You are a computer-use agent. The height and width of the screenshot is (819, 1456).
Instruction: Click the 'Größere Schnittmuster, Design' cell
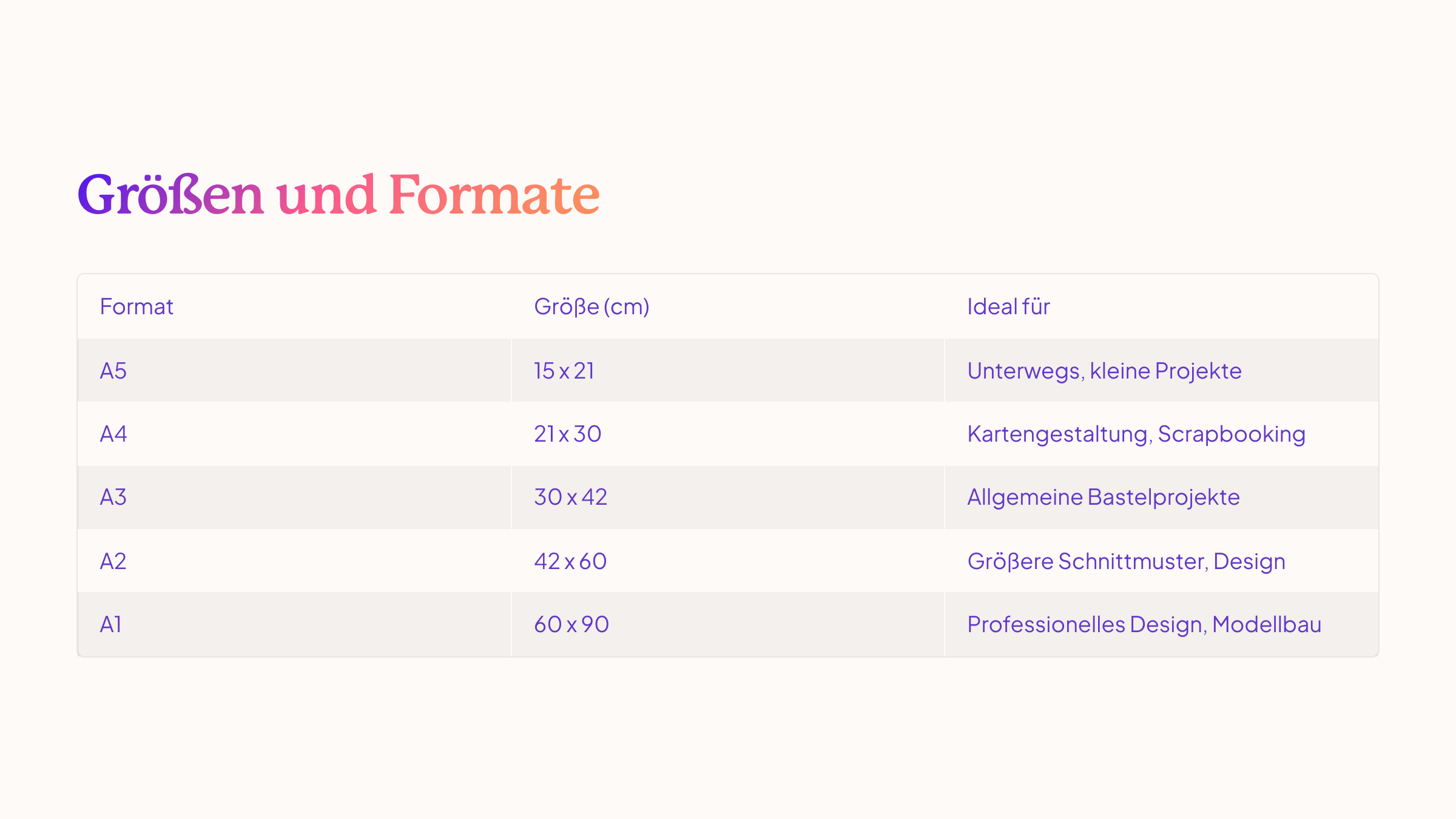[1126, 561]
